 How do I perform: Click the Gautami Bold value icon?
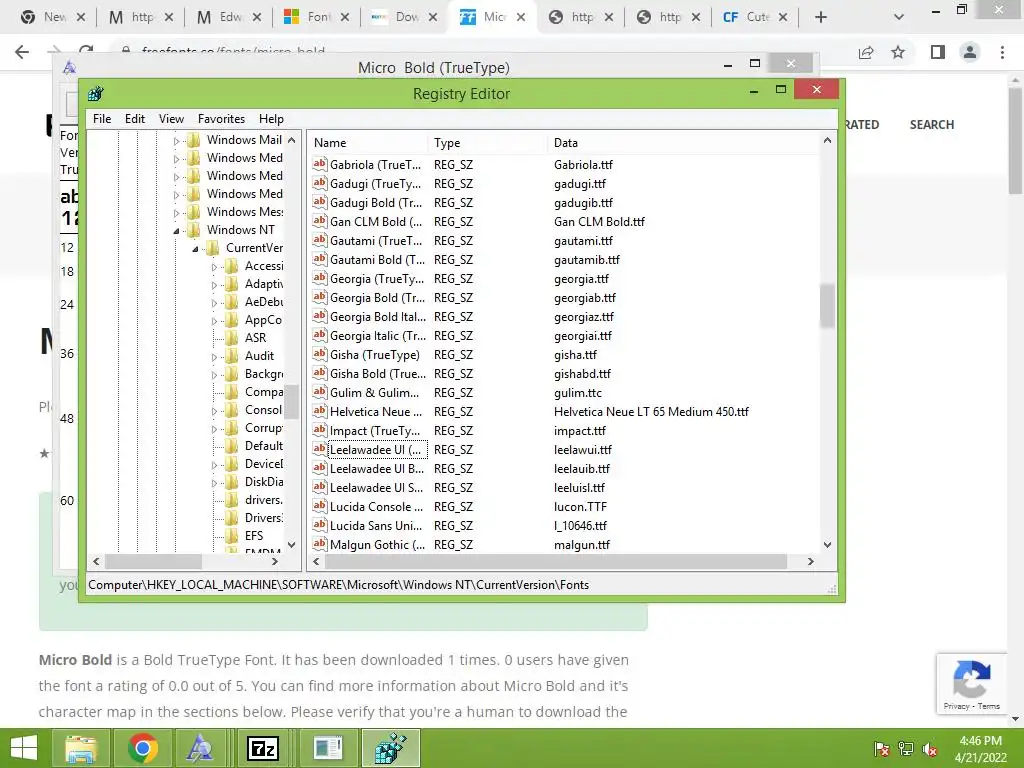click(319, 259)
